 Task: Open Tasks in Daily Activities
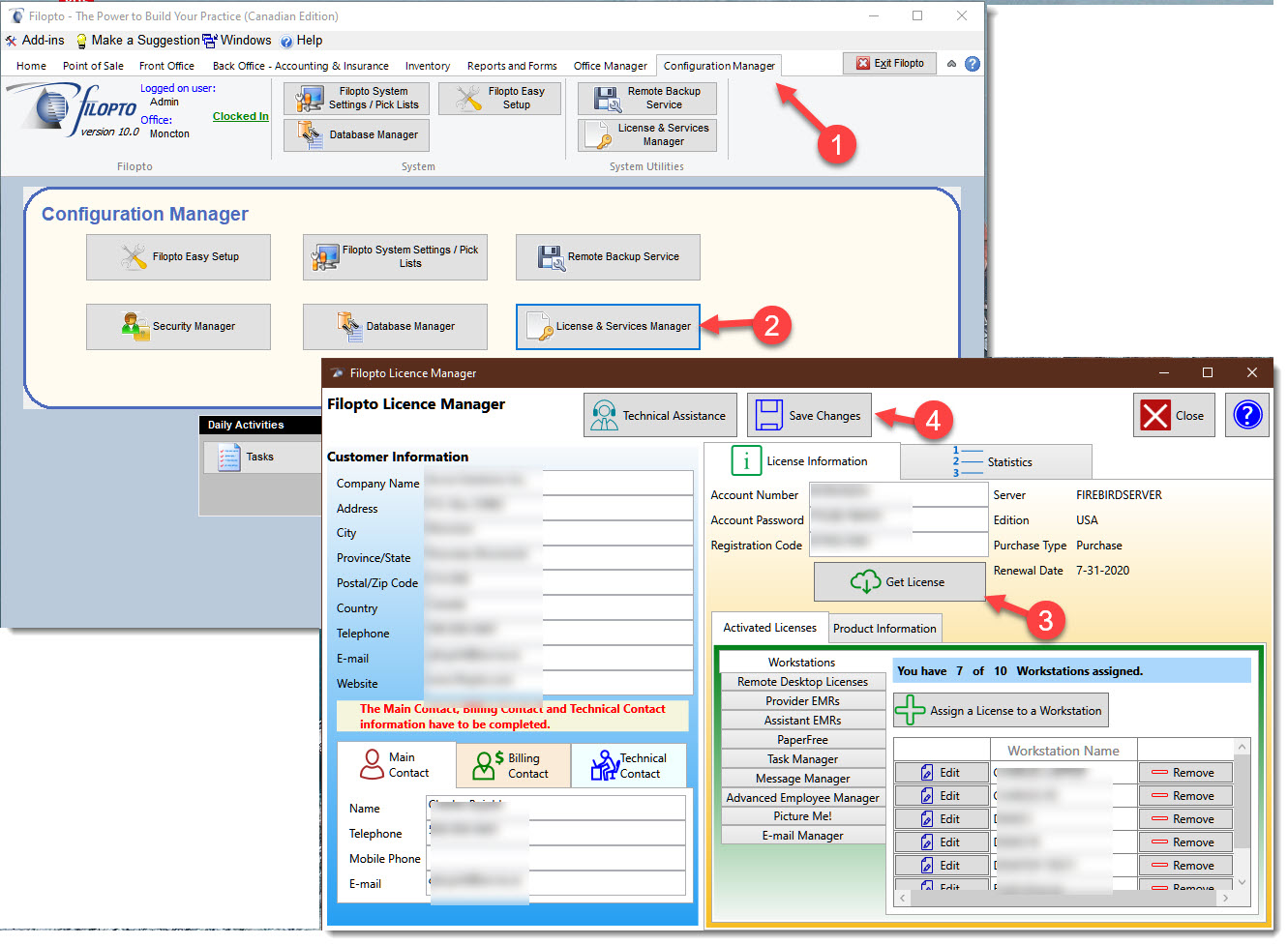coord(260,457)
